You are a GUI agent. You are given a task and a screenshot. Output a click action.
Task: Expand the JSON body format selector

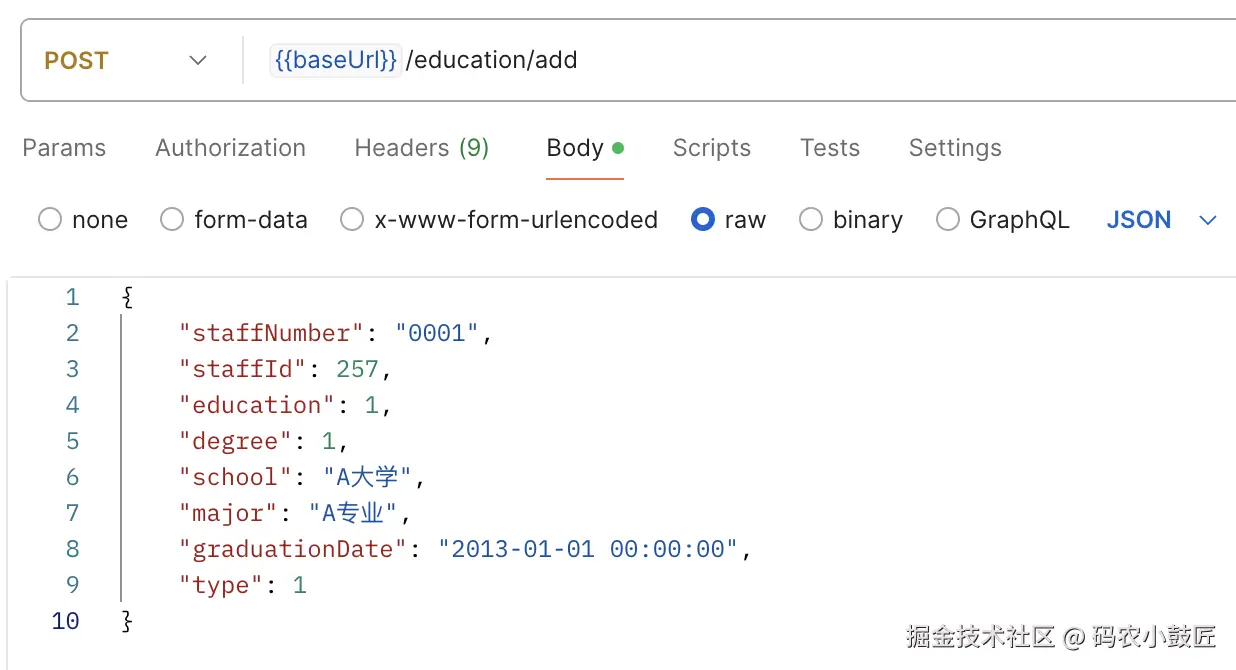click(x=1161, y=220)
